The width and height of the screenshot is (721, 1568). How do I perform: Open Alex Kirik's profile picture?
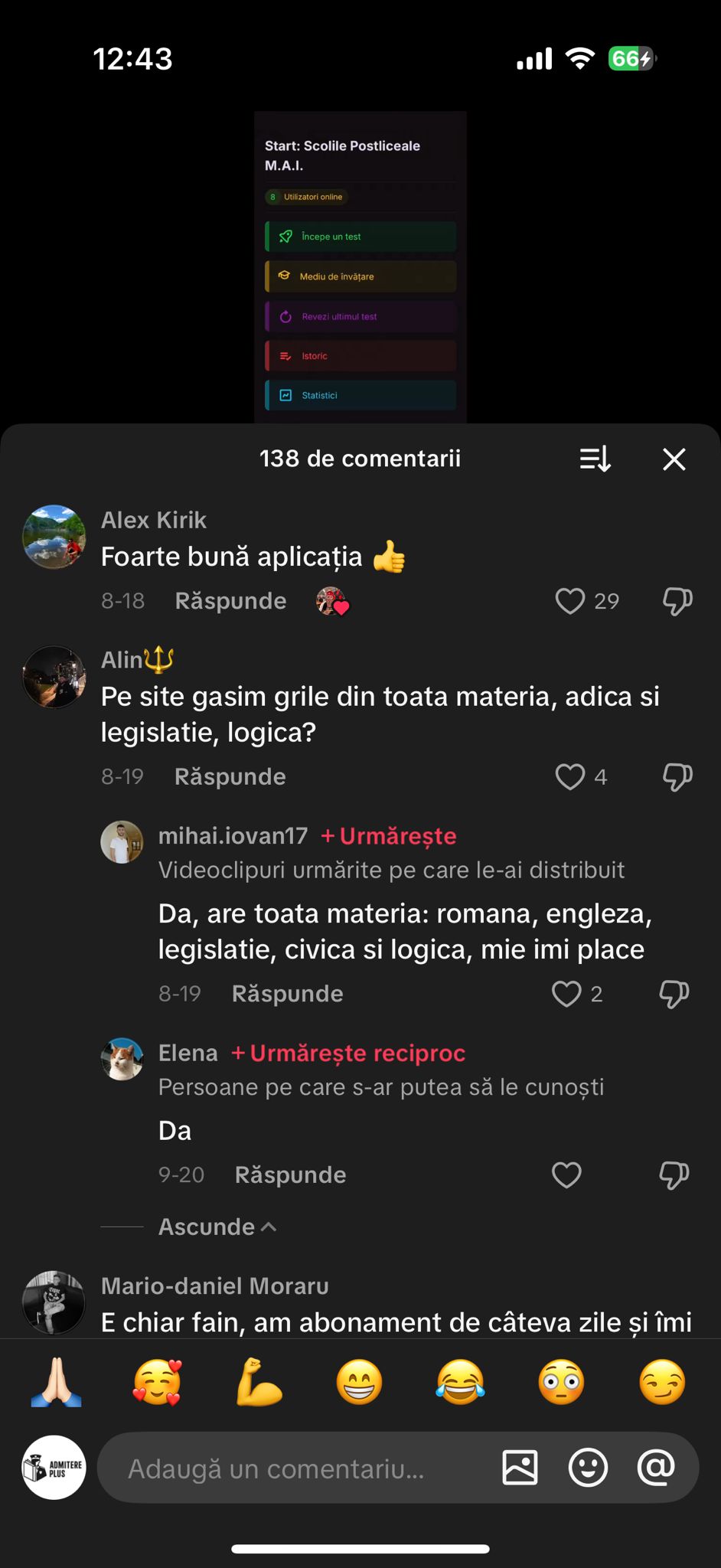54,536
